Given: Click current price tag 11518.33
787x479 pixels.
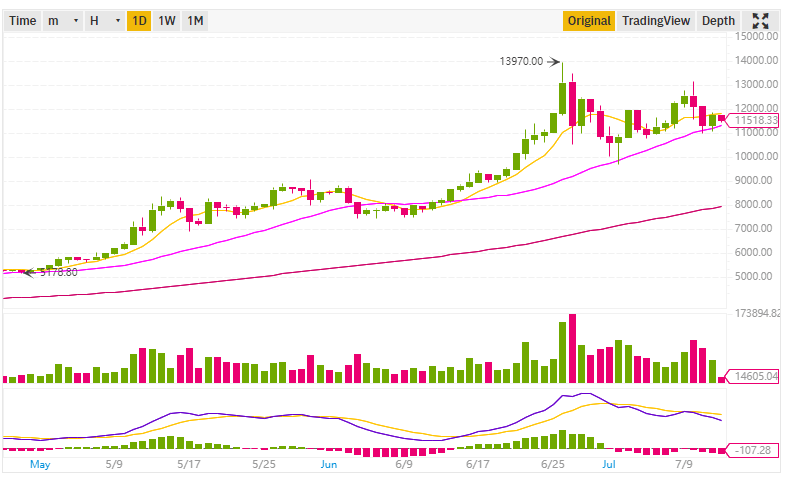Looking at the screenshot, I should tap(753, 120).
